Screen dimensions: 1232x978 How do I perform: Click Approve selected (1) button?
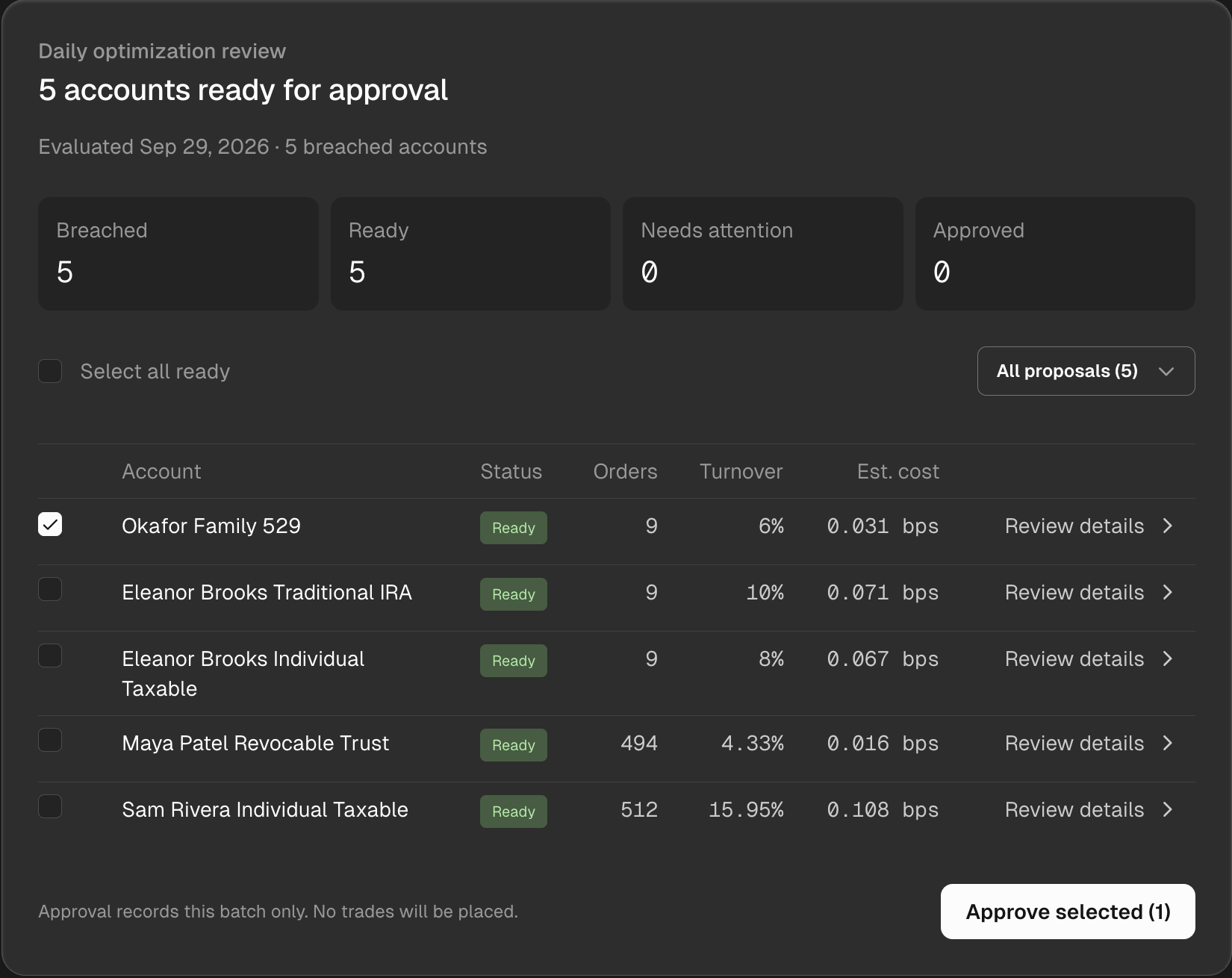(x=1068, y=912)
